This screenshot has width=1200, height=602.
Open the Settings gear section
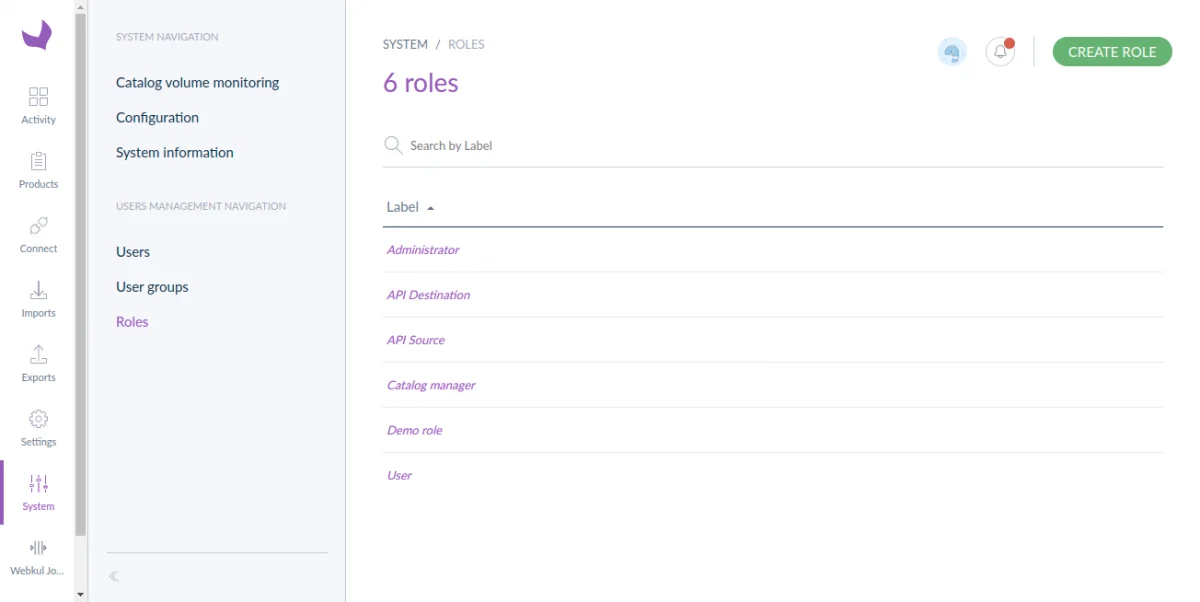[38, 428]
